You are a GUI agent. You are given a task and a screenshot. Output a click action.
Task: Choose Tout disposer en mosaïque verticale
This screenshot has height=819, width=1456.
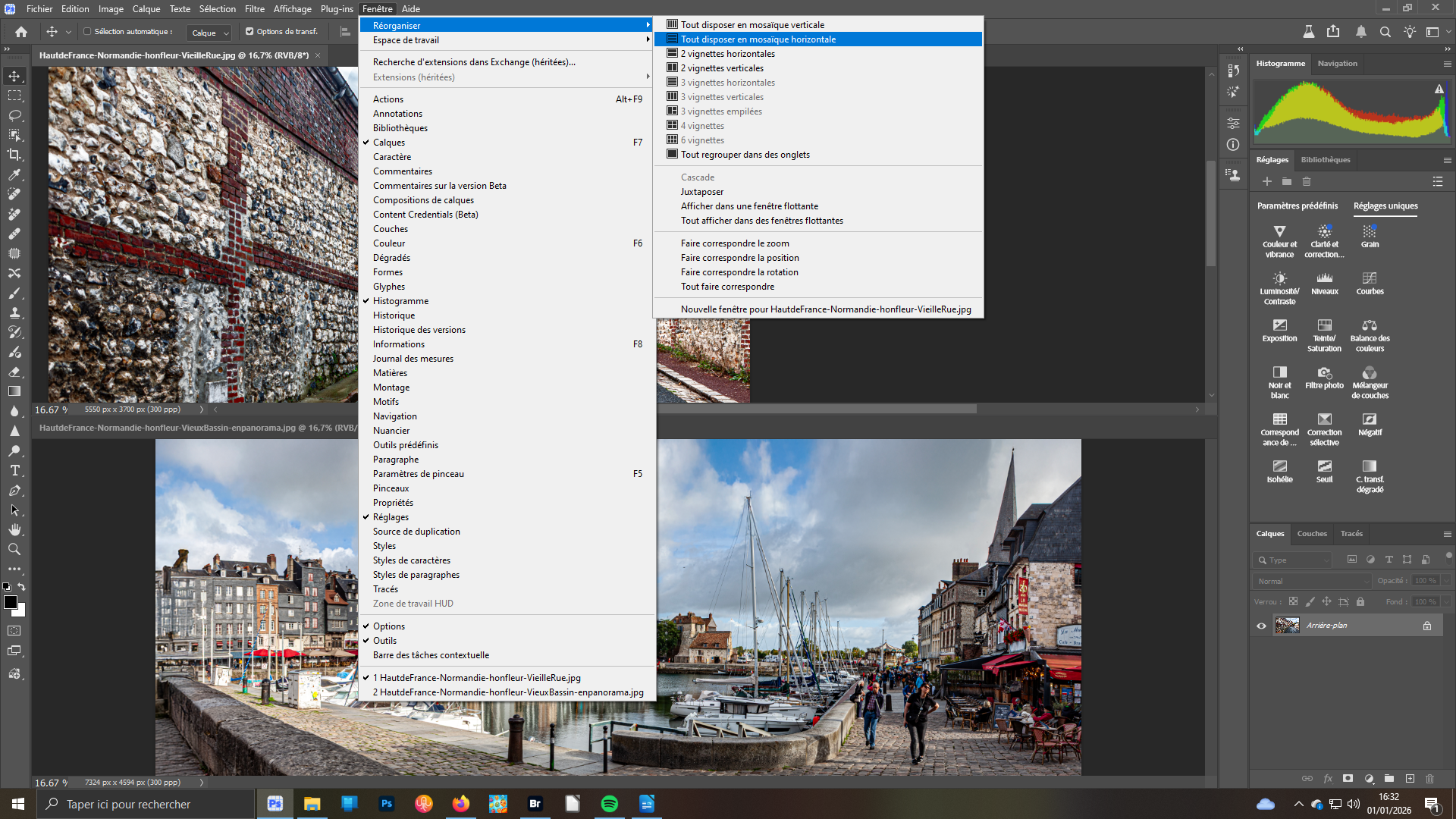point(752,25)
